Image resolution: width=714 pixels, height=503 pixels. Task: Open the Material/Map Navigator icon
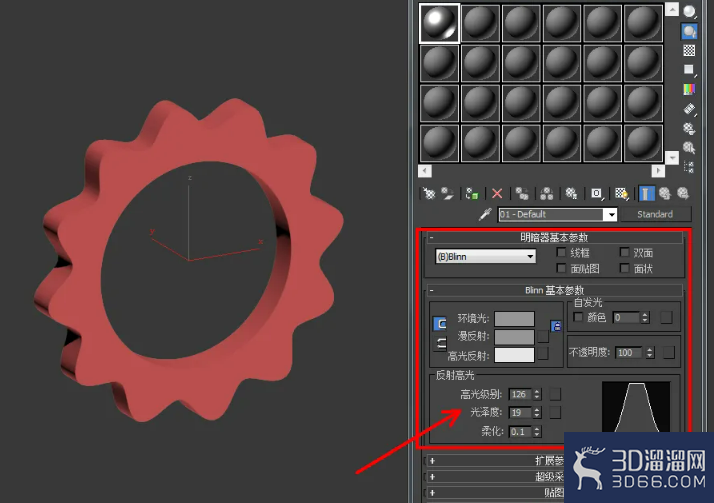(x=689, y=167)
